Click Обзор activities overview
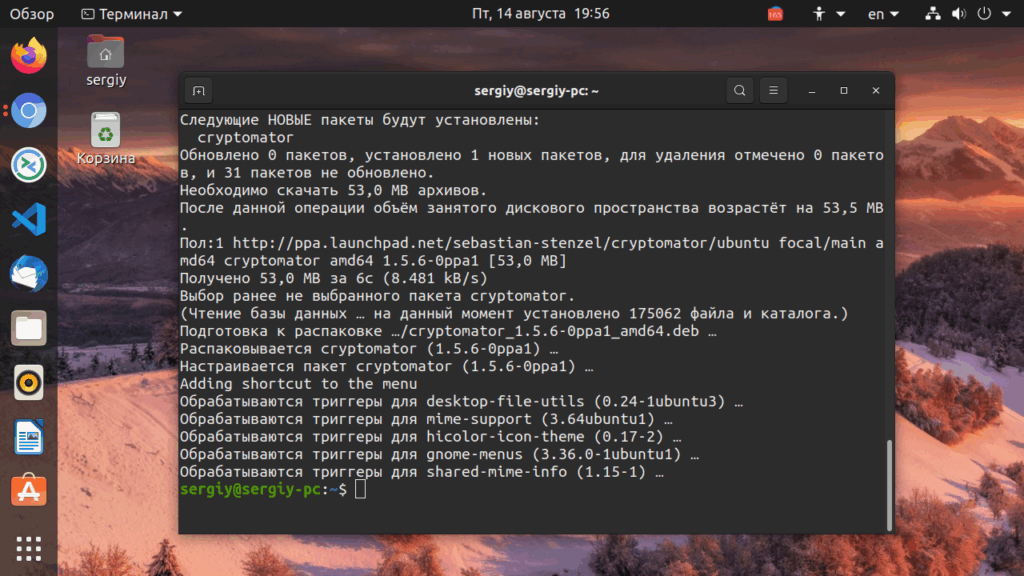 click(x=31, y=14)
